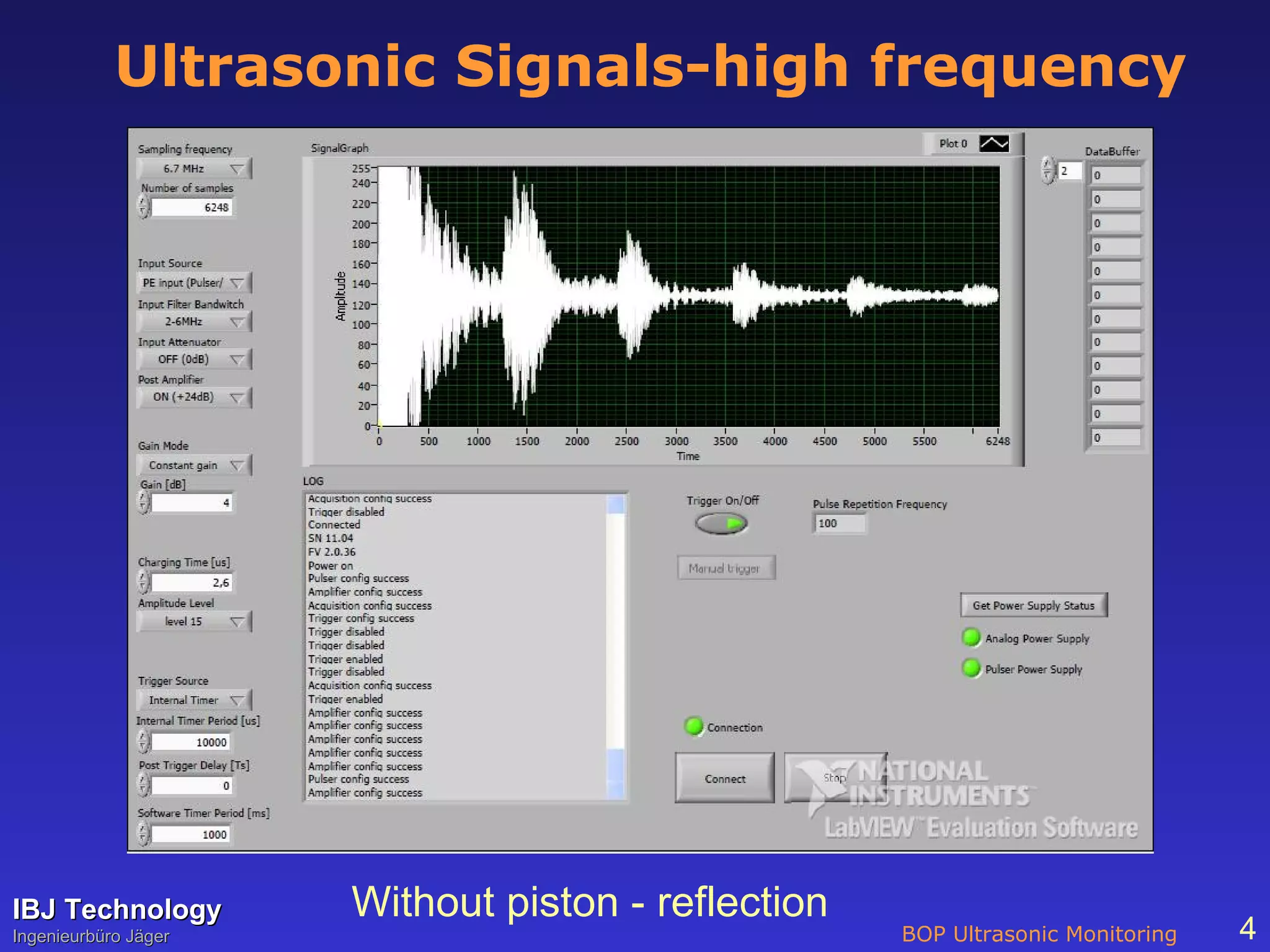Open the Amplitude Level dropdown
Viewport: 1270px width, 952px height.
pyautogui.click(x=194, y=622)
